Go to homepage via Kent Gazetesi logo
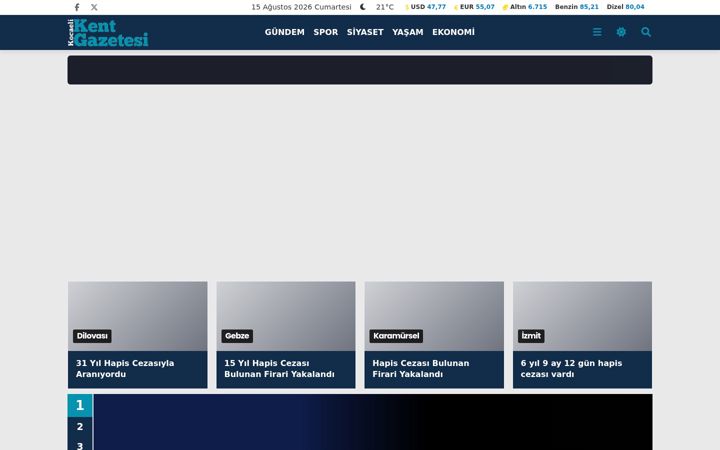 pyautogui.click(x=108, y=33)
